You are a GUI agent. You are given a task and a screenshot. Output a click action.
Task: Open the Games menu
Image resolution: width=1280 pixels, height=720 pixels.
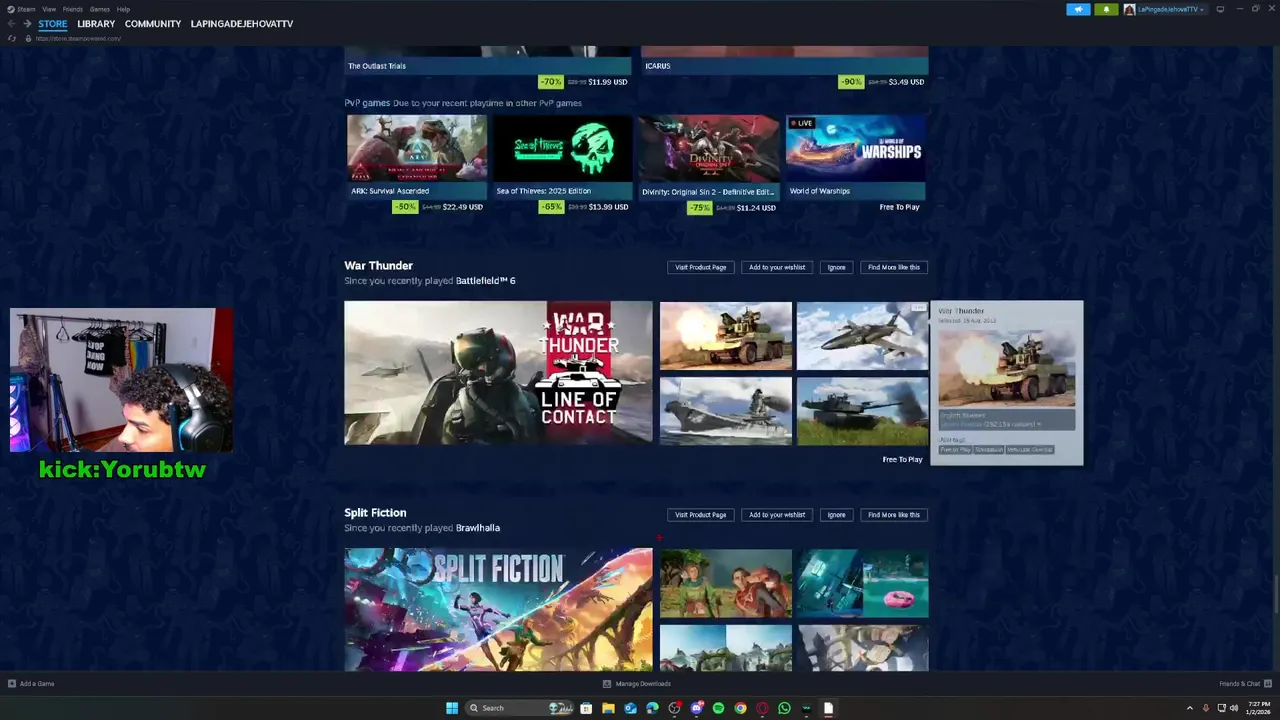coord(100,9)
